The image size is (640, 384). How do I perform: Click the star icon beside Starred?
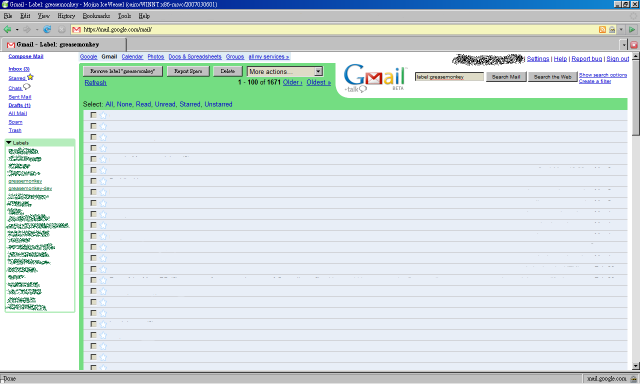click(30, 77)
